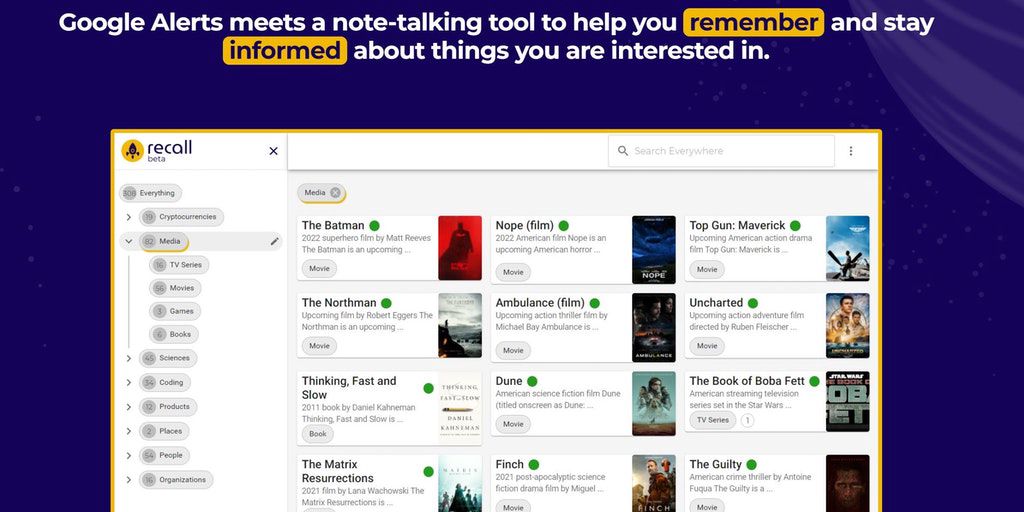The image size is (1024, 512).
Task: Click Book tag on Thinking, Fast and Slow
Action: coord(317,434)
